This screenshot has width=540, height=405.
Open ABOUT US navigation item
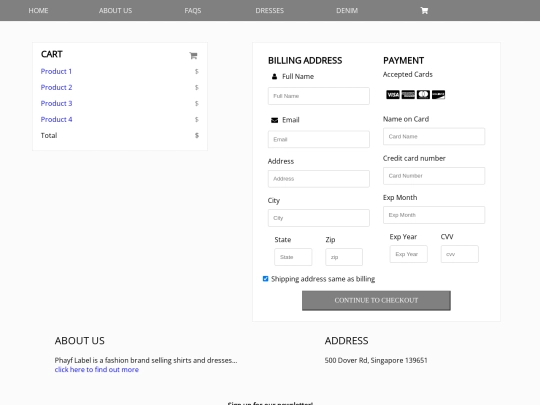click(x=115, y=11)
